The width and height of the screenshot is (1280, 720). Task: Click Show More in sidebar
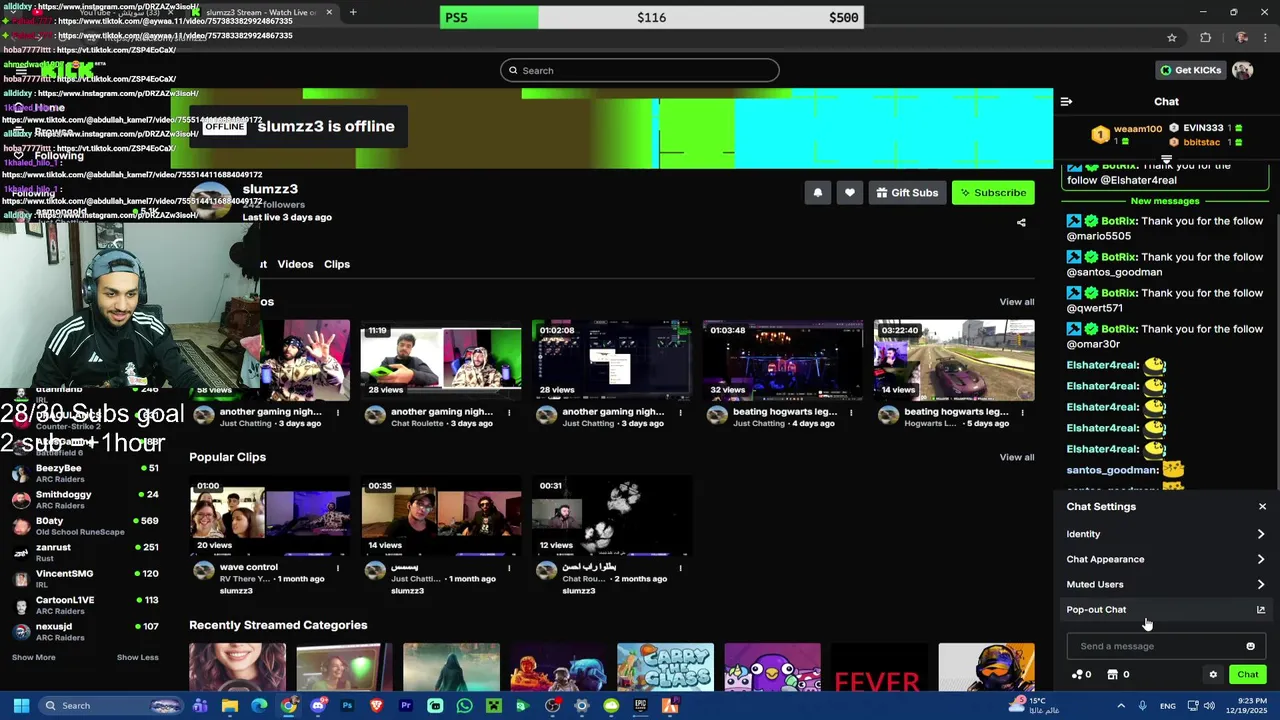click(33, 657)
